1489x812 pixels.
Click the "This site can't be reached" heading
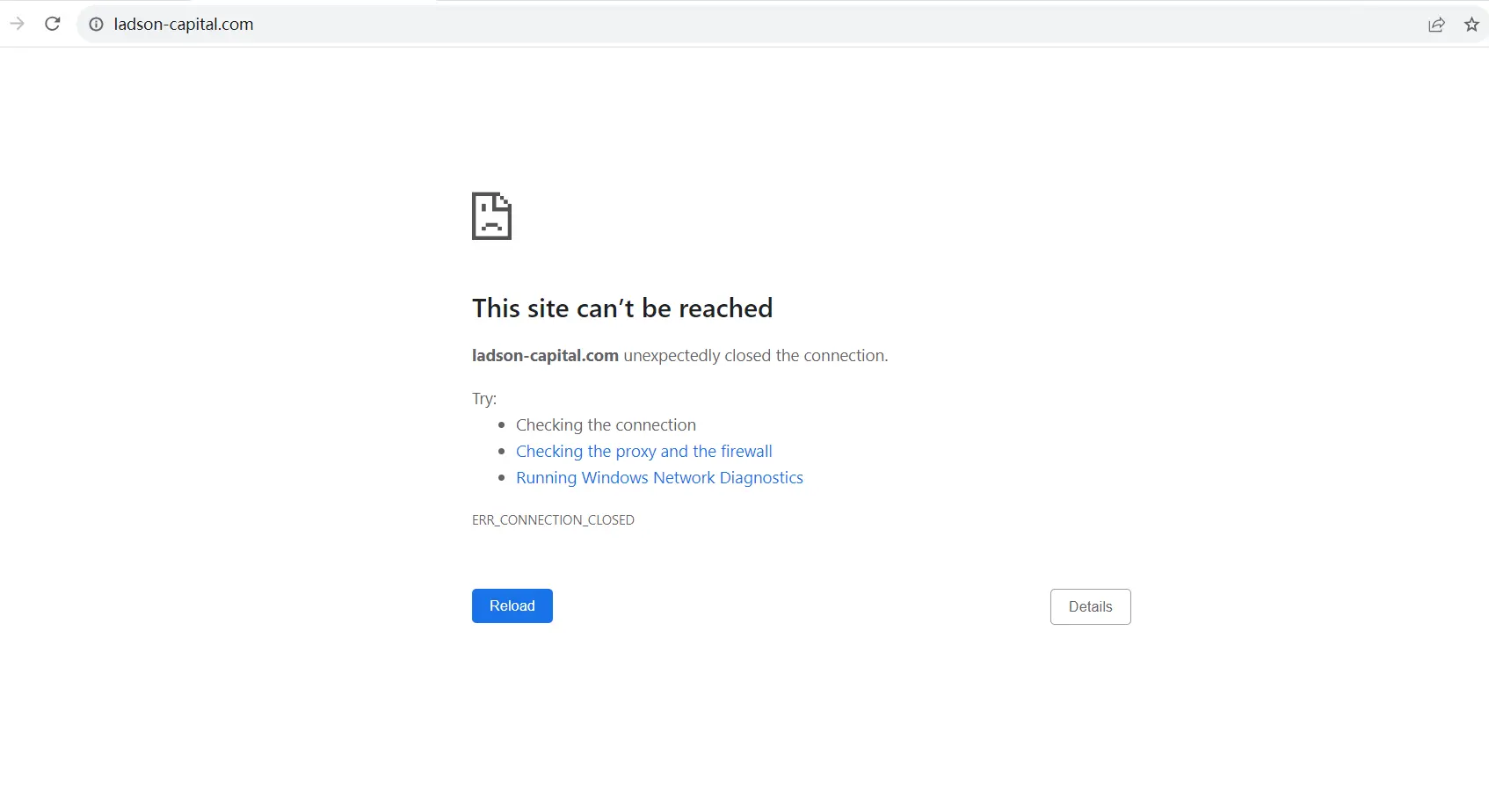pyautogui.click(x=622, y=308)
